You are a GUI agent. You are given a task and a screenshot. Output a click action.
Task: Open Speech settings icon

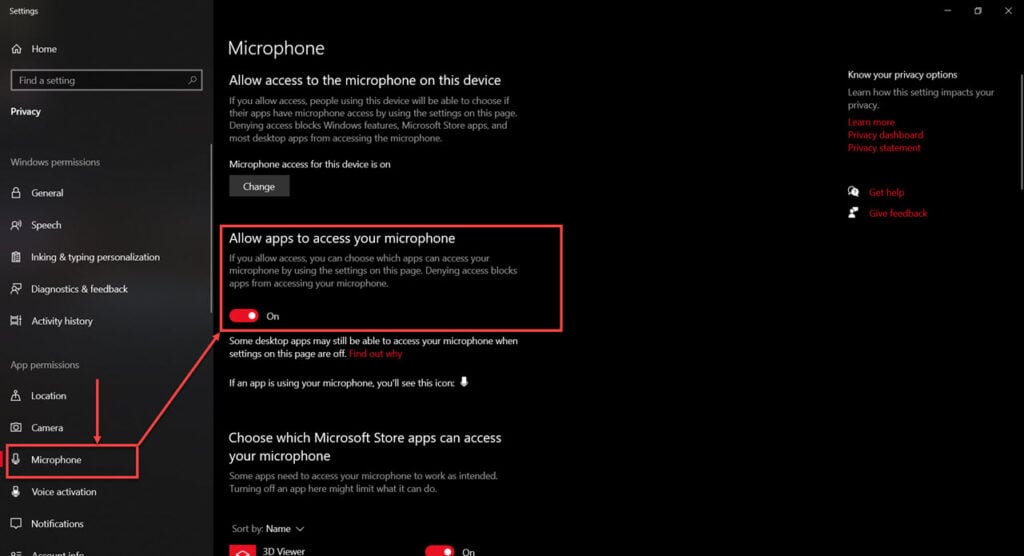coord(16,225)
